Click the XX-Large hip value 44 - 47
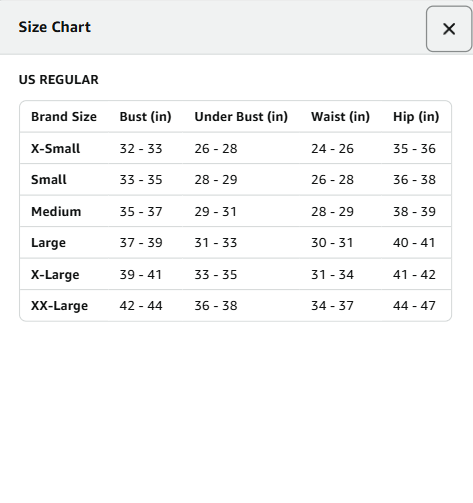Screen dimensions: 473x503 pos(414,306)
